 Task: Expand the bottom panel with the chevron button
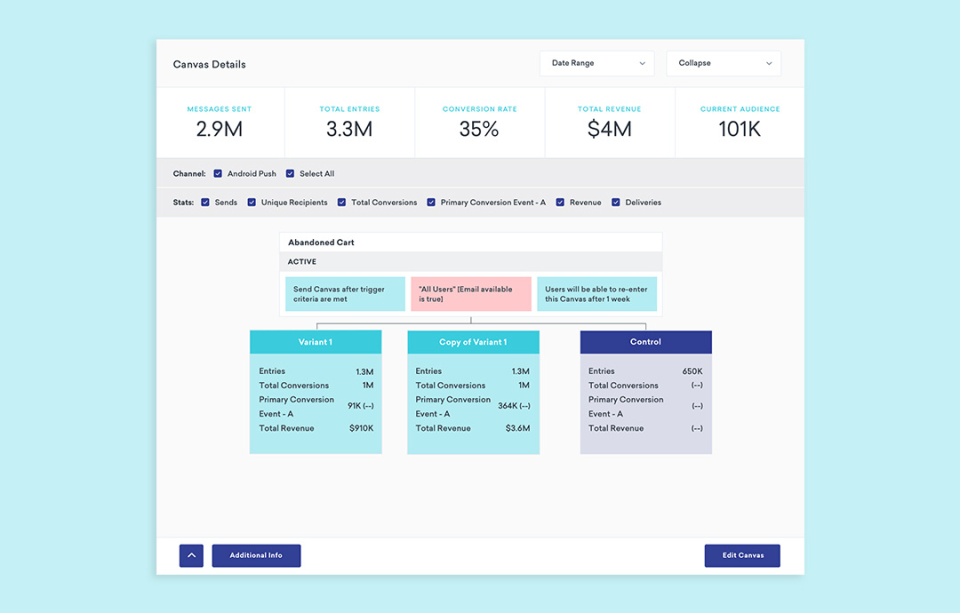click(x=191, y=555)
